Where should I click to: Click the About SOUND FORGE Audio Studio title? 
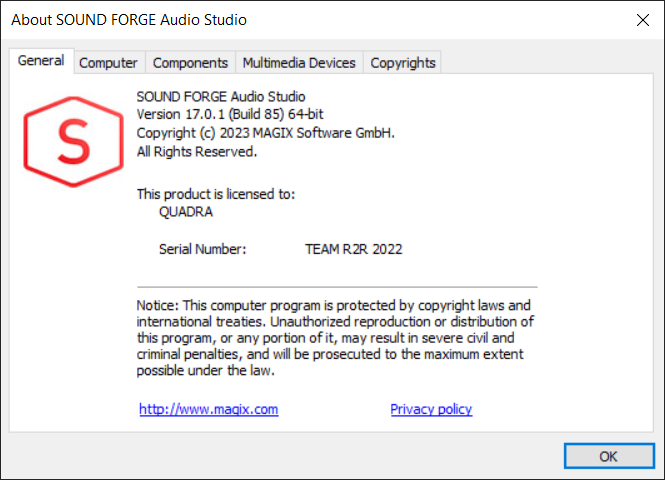[129, 20]
